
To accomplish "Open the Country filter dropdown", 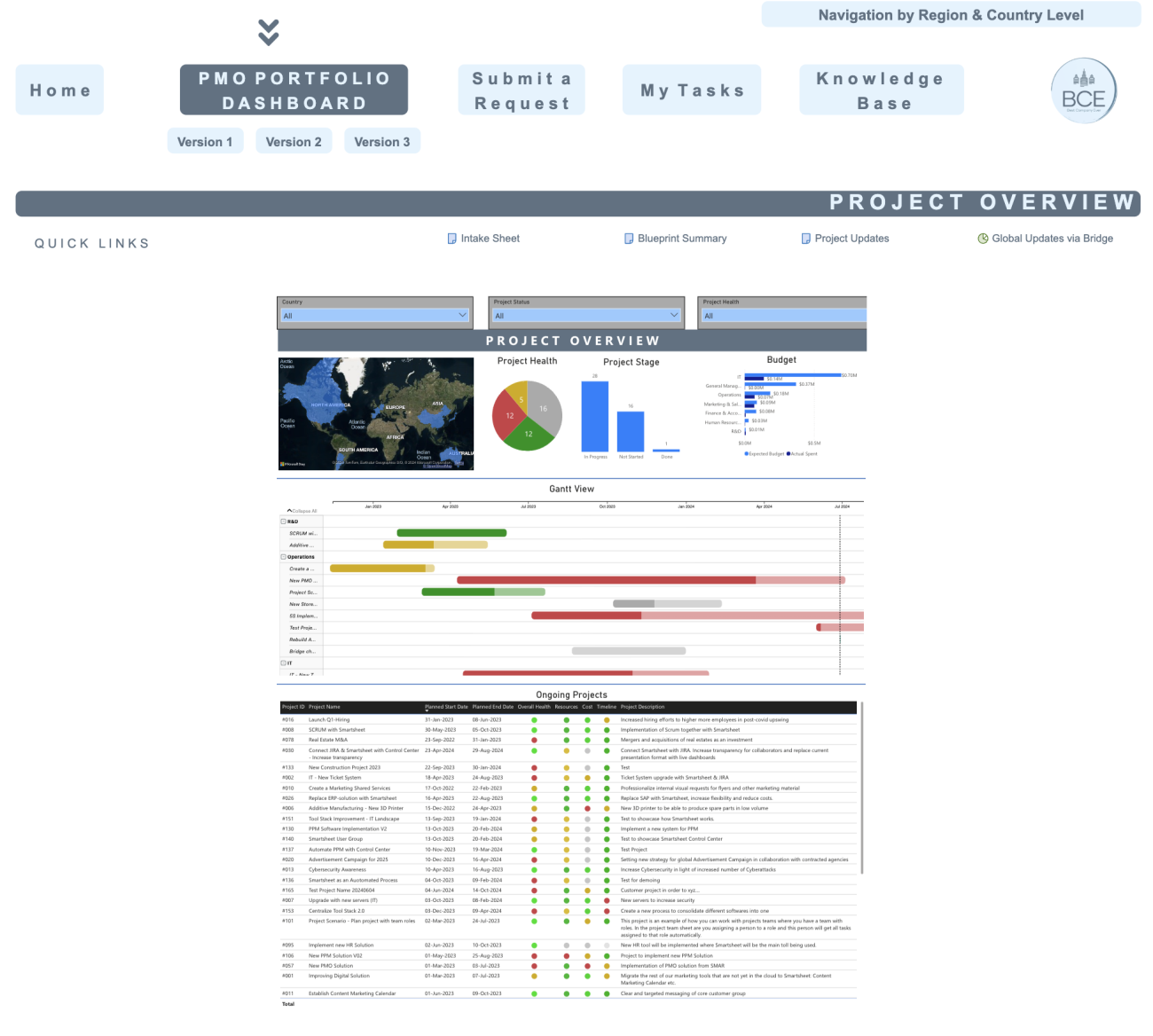I will (462, 315).
